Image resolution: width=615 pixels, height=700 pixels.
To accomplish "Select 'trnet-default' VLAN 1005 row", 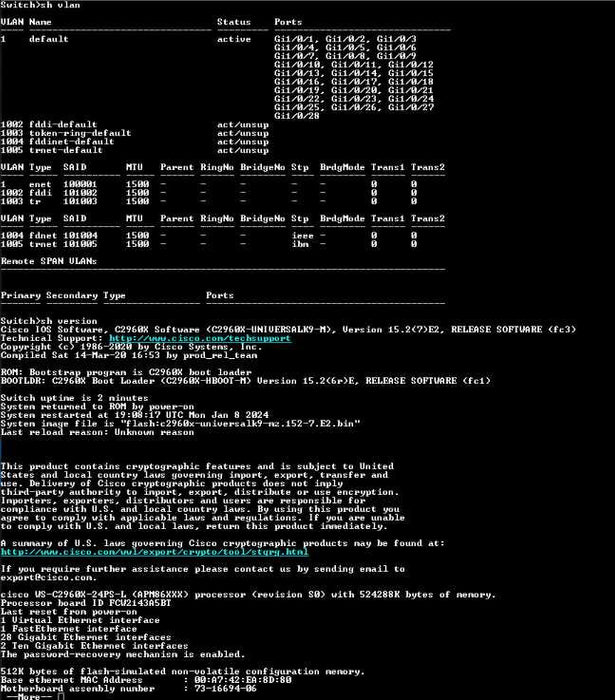I will [x=135, y=150].
